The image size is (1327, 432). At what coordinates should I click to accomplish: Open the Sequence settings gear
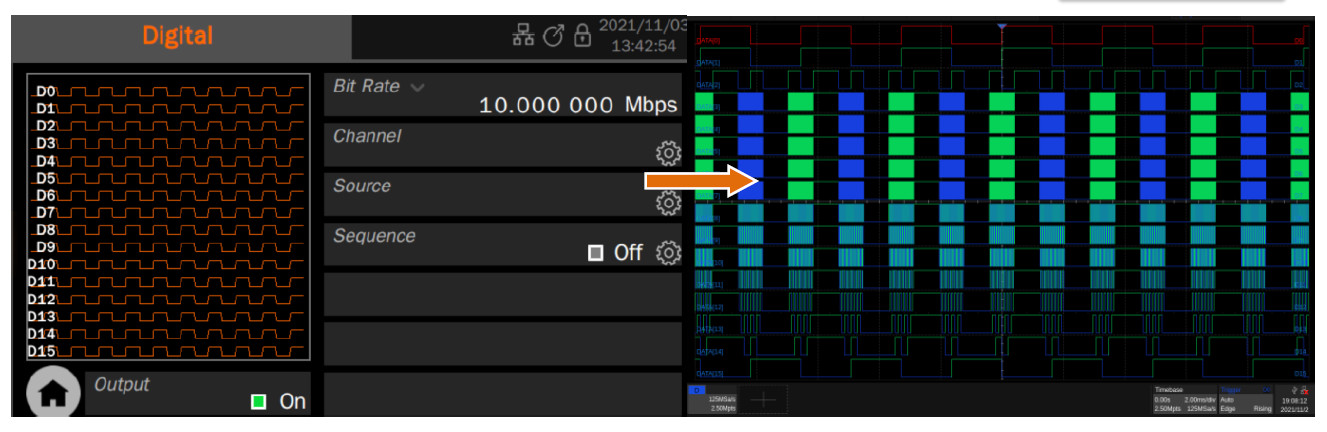tap(667, 253)
